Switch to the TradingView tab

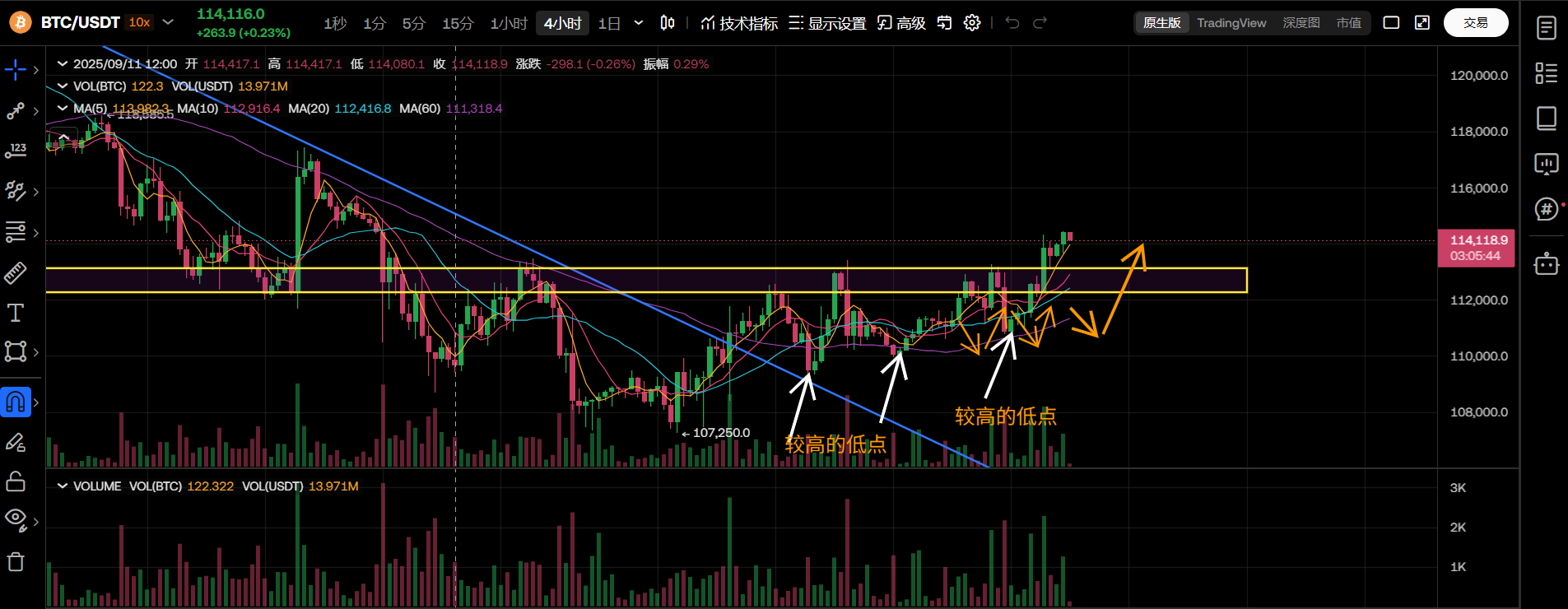click(1231, 23)
